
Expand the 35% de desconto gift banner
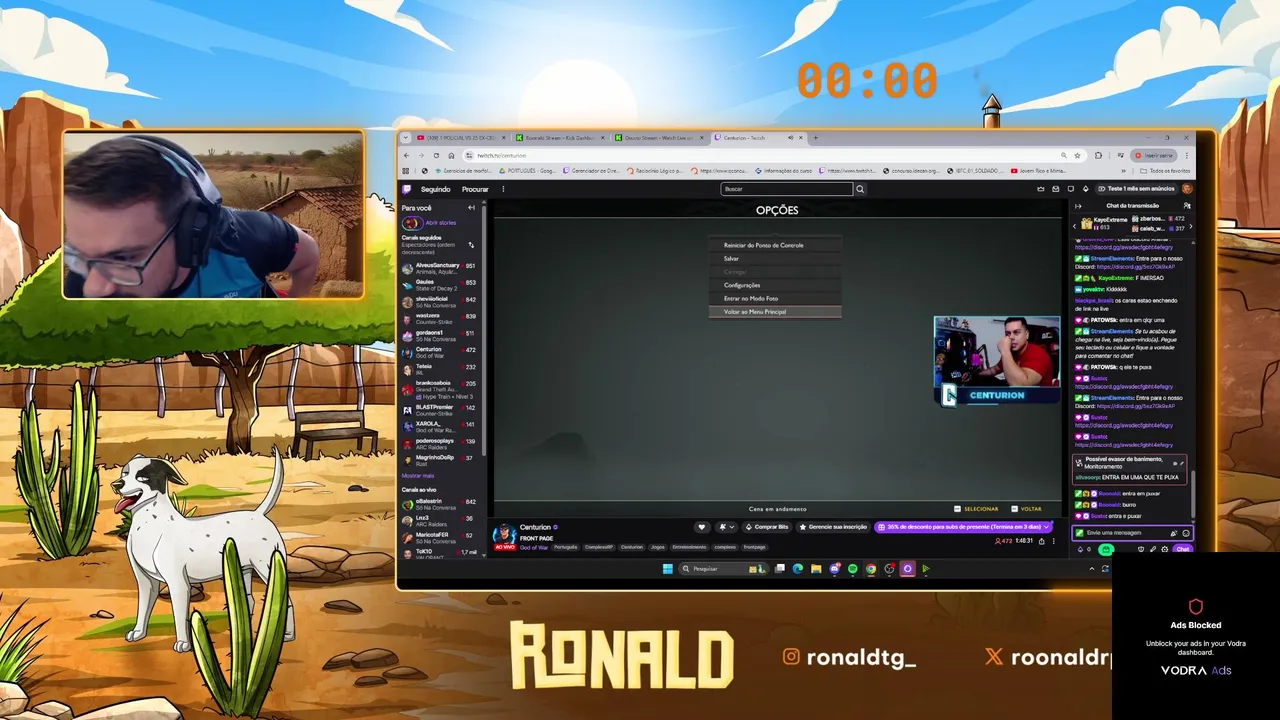(x=963, y=527)
